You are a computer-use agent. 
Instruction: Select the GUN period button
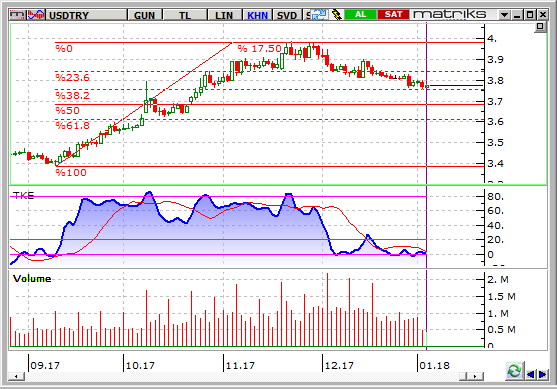[145, 15]
